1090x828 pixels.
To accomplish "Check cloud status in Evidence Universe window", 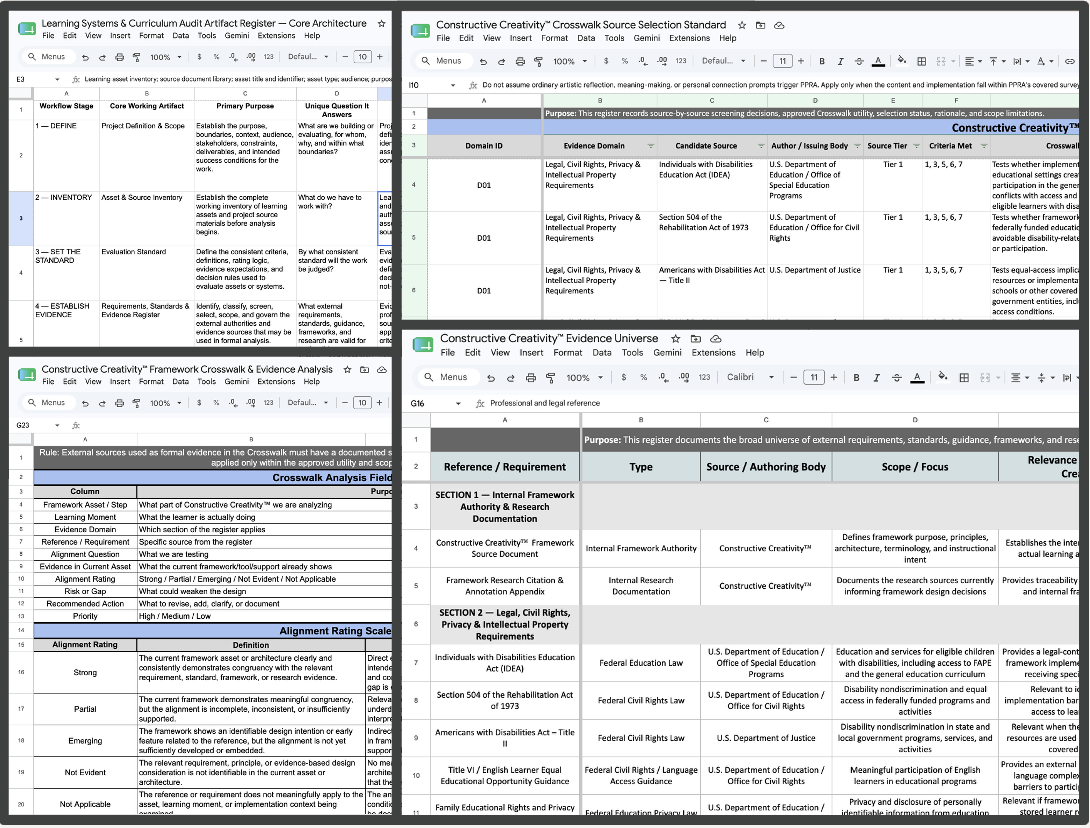I will 716,339.
